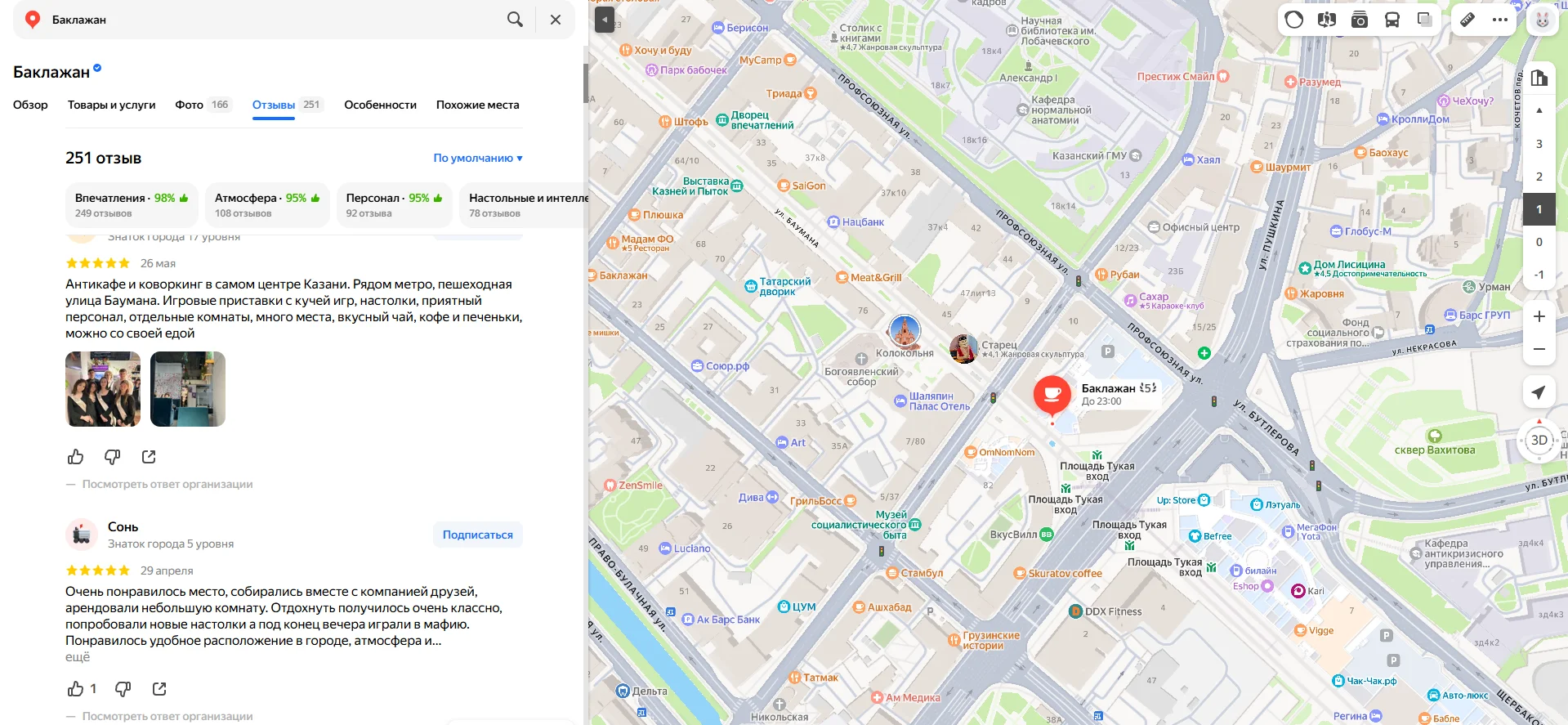Click the indoor floors building icon
This screenshot has height=725, width=1568.
1539,78
